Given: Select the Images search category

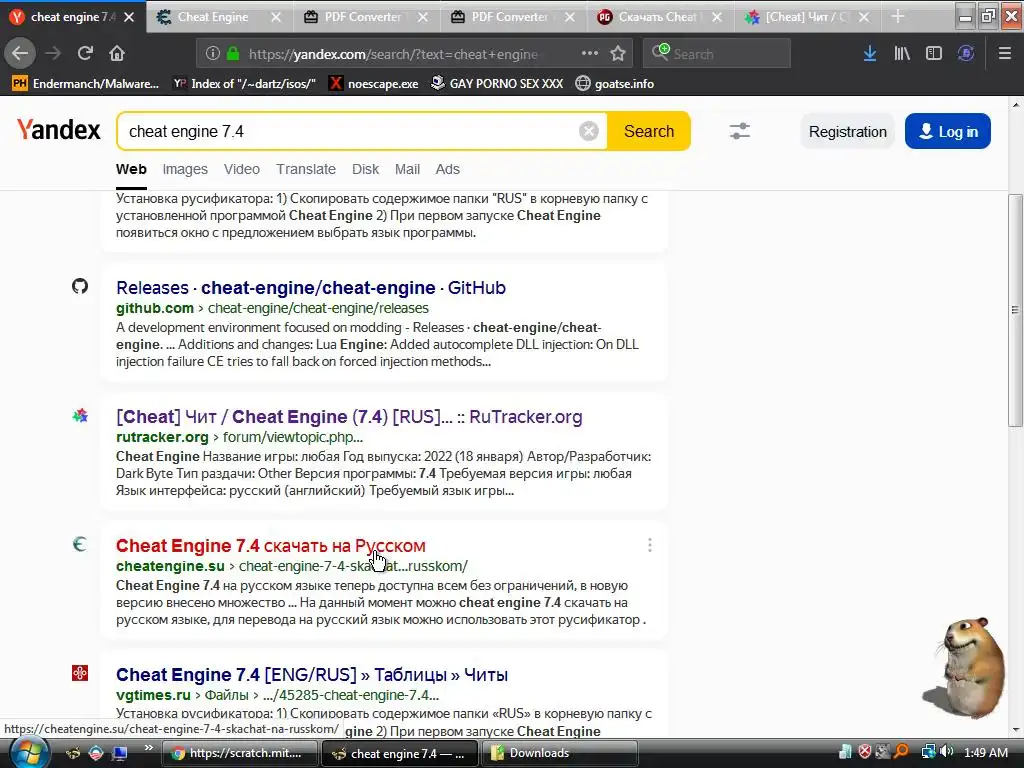Looking at the screenshot, I should (x=185, y=169).
